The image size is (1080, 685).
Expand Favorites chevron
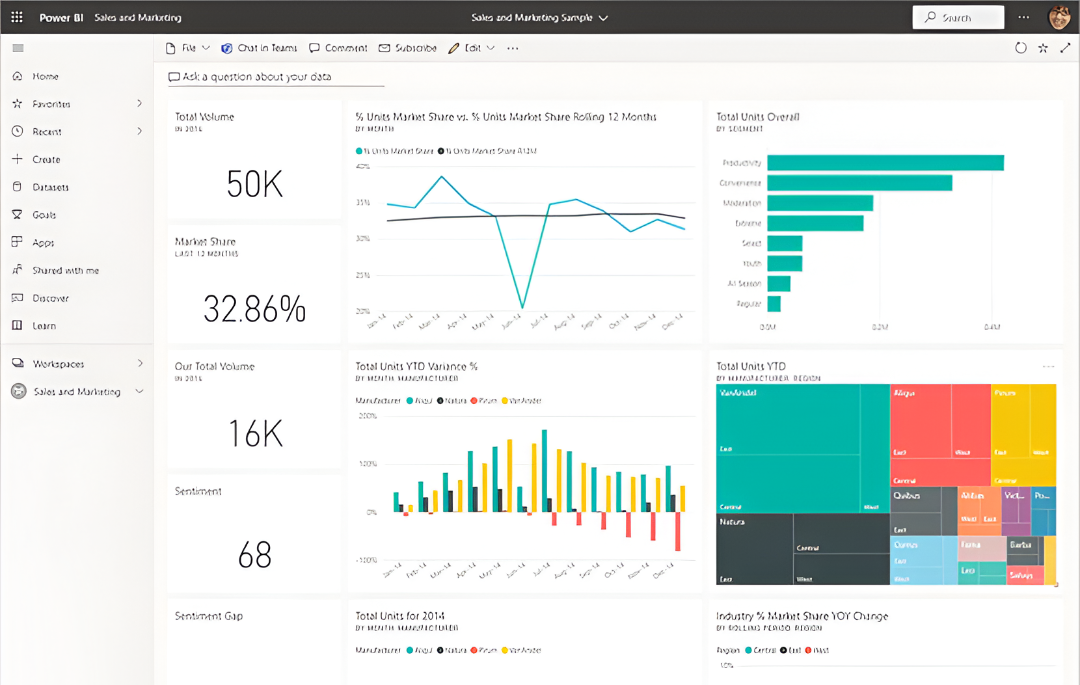[139, 103]
